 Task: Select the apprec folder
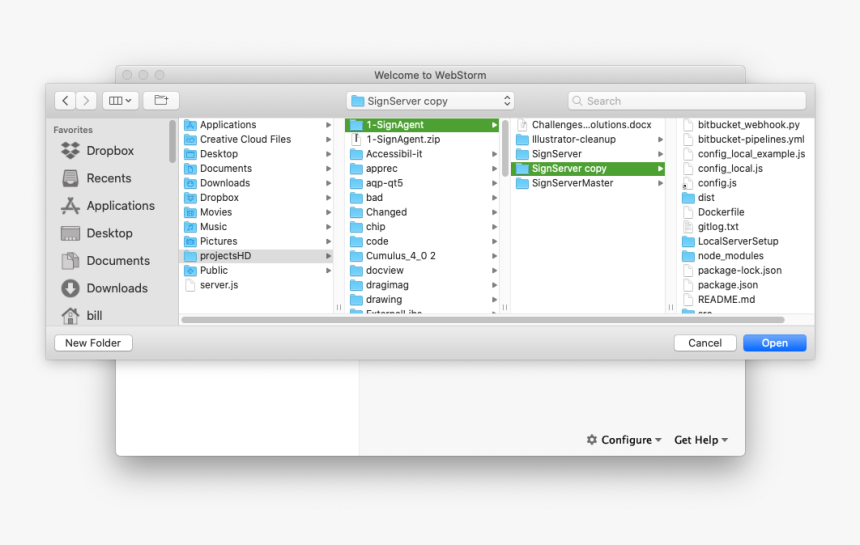pos(422,168)
